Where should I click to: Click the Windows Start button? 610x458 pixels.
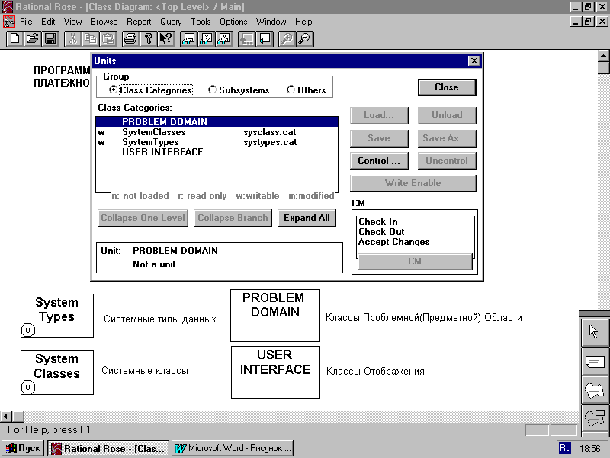(x=23, y=448)
